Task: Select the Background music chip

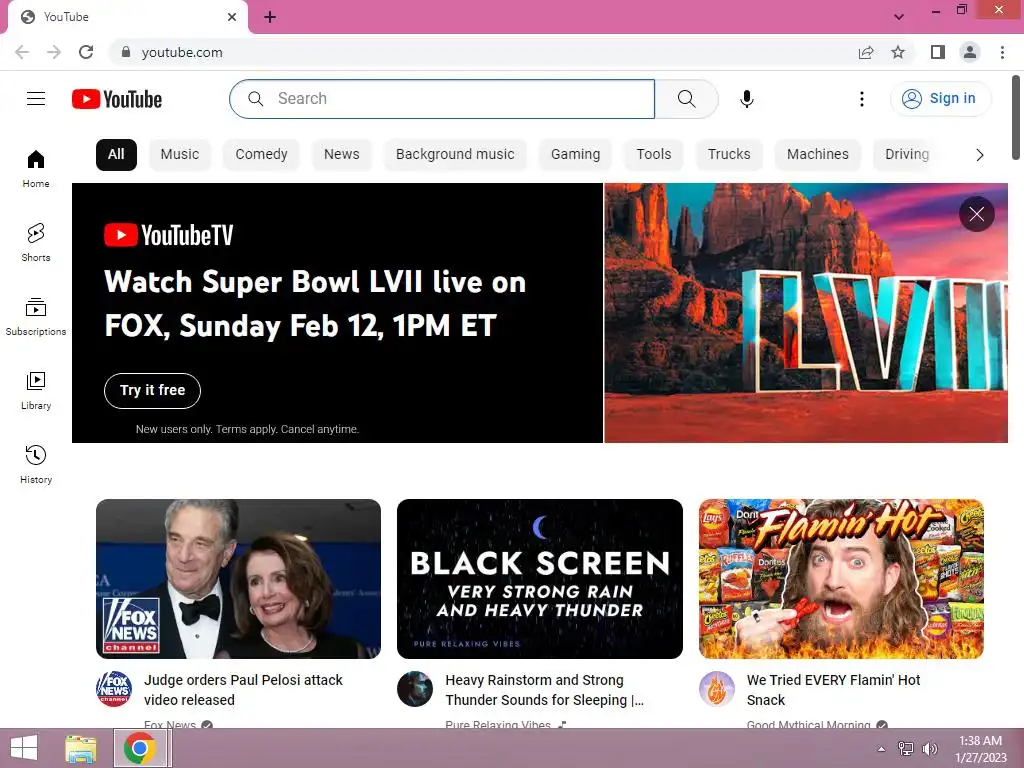Action: click(x=455, y=155)
